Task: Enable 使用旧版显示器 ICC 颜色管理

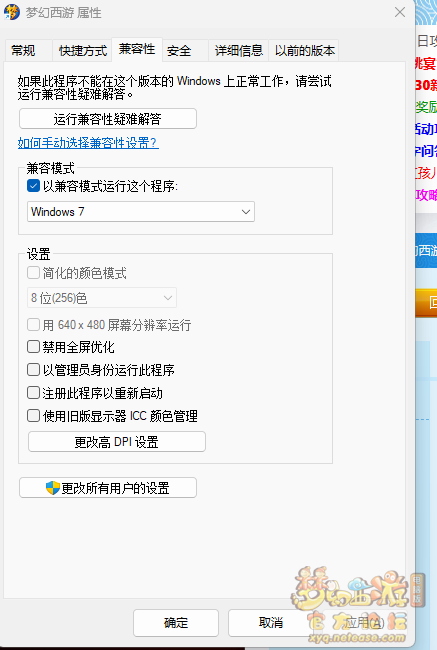Action: click(33, 415)
